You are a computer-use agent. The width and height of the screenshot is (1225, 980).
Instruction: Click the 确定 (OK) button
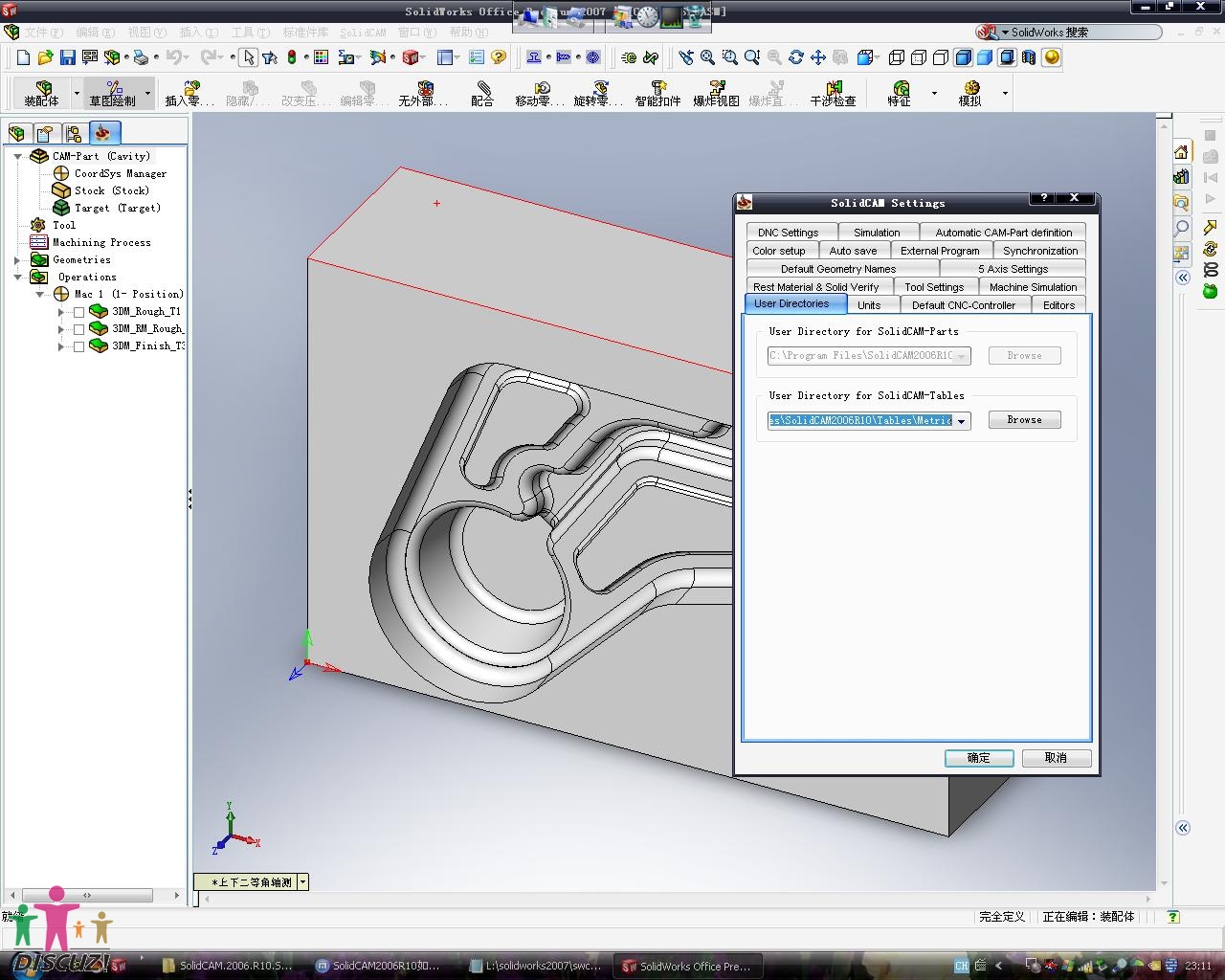979,758
